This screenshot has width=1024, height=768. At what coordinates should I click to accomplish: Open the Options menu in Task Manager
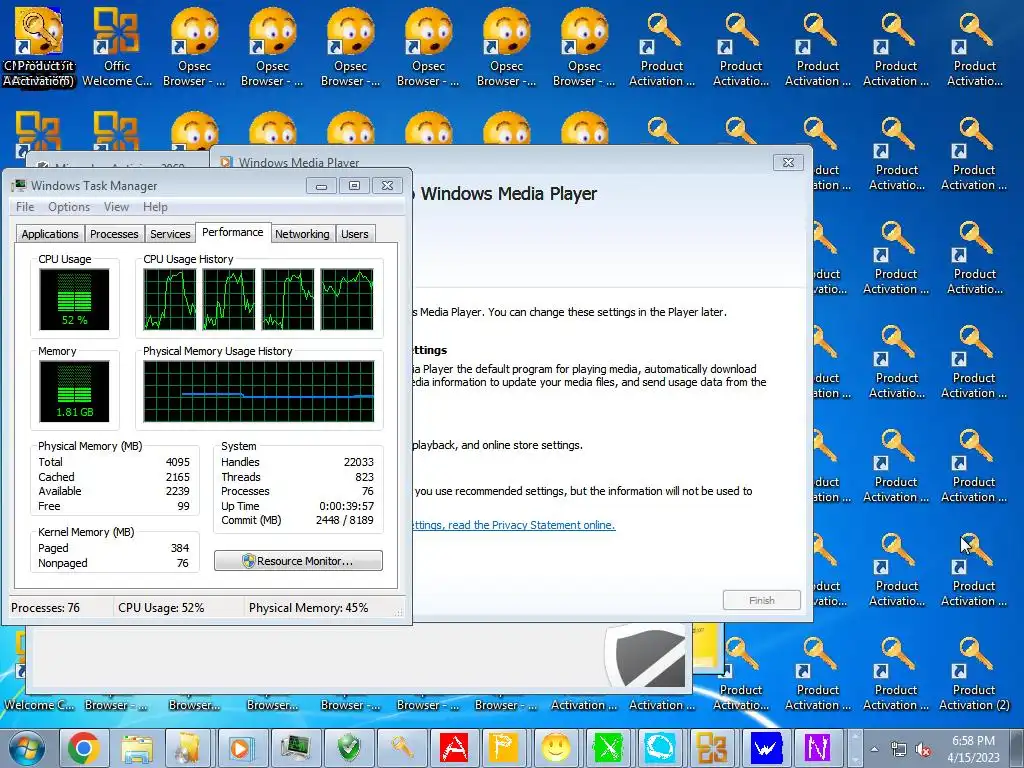[x=69, y=207]
